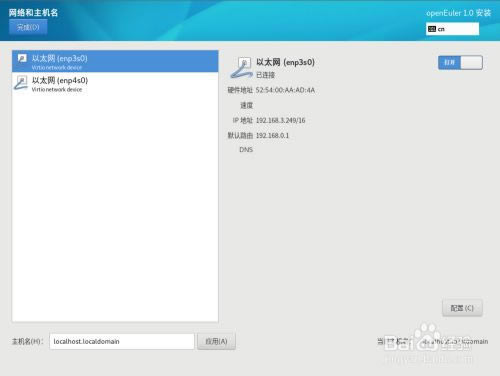The height and width of the screenshot is (376, 500).
Task: Select the enp4s0 Ethernet device row
Action: pyautogui.click(x=115, y=84)
